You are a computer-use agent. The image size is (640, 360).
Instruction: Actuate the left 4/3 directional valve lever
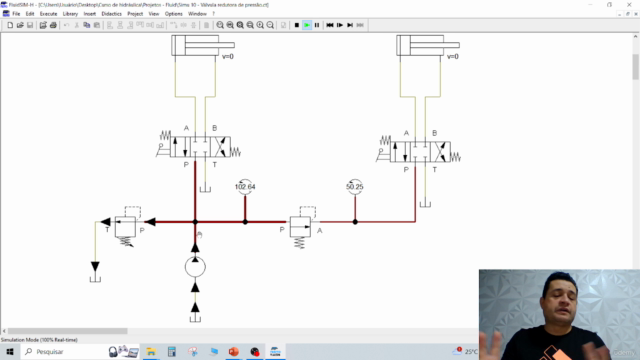click(163, 150)
